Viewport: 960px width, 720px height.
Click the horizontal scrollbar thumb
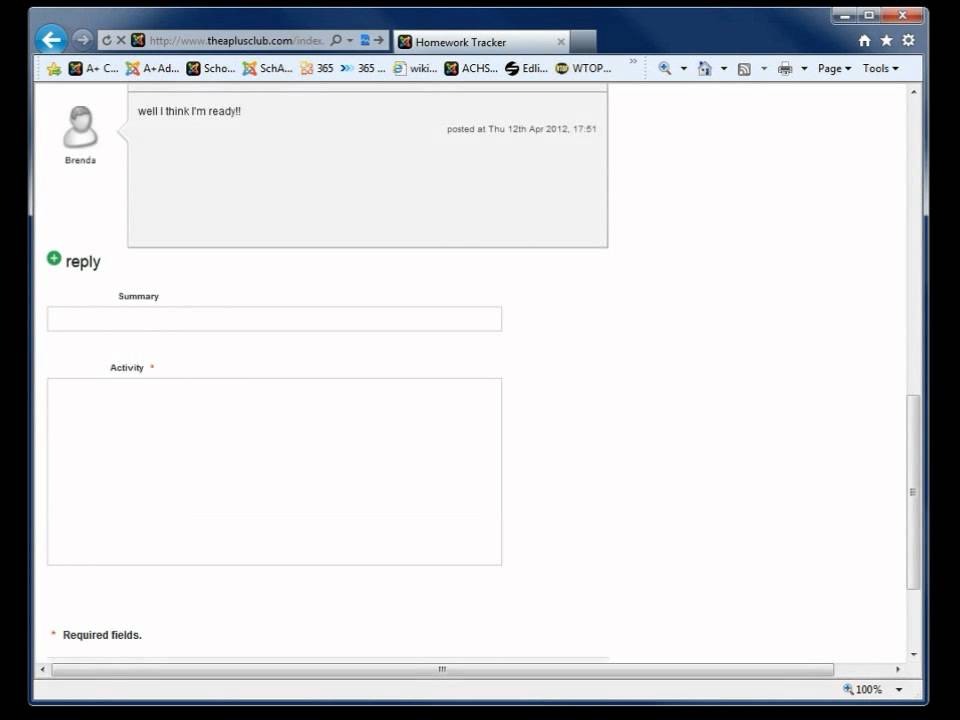click(x=442, y=670)
